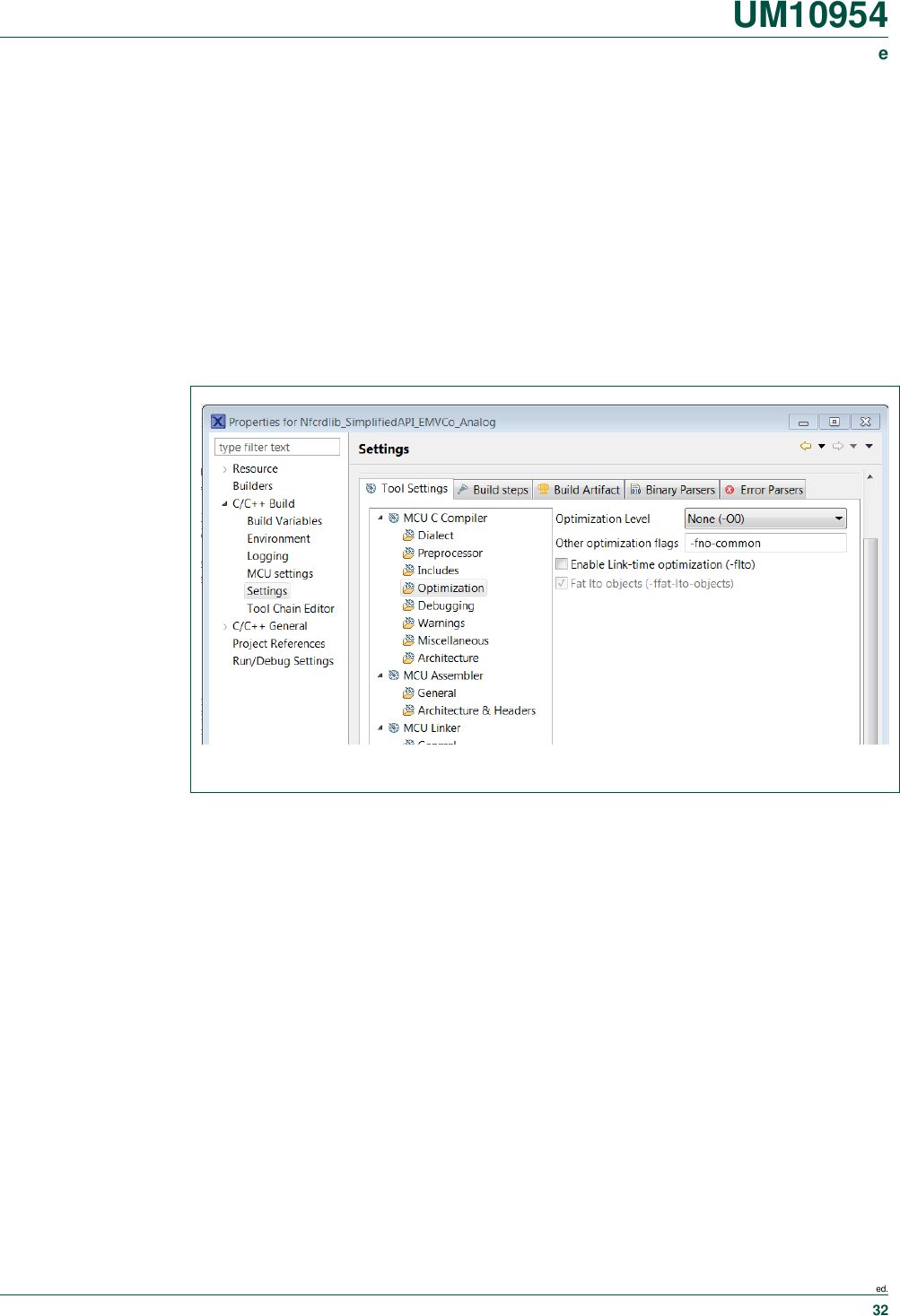
Task: Click the Warnings item icon
Action: click(408, 623)
